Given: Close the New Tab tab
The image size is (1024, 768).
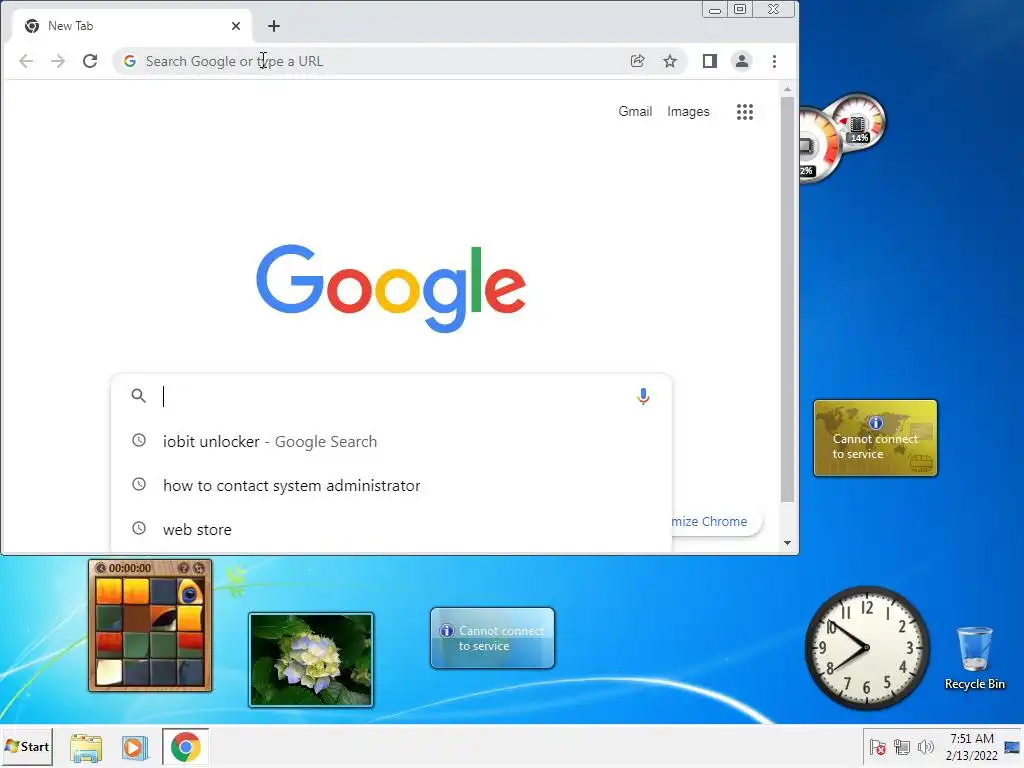Looking at the screenshot, I should click(236, 26).
